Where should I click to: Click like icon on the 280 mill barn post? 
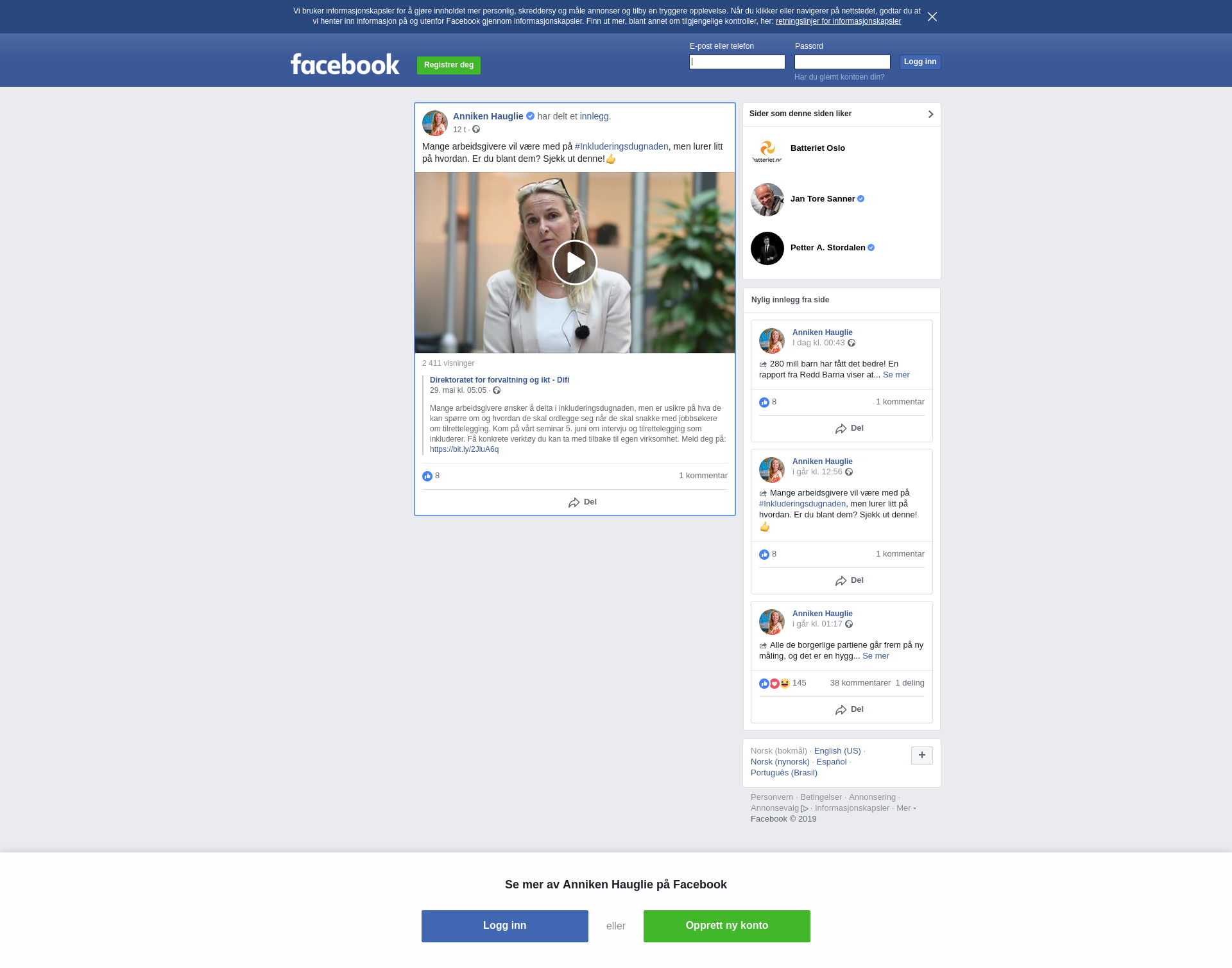pyautogui.click(x=764, y=402)
